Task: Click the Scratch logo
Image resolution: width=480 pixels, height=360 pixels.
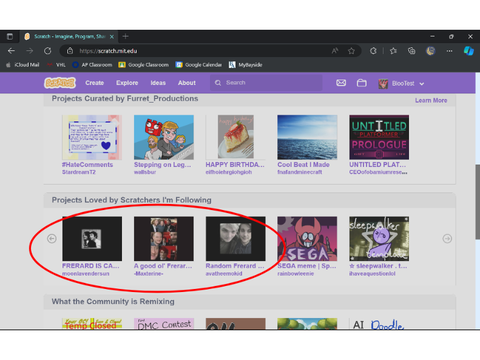Action: click(60, 83)
